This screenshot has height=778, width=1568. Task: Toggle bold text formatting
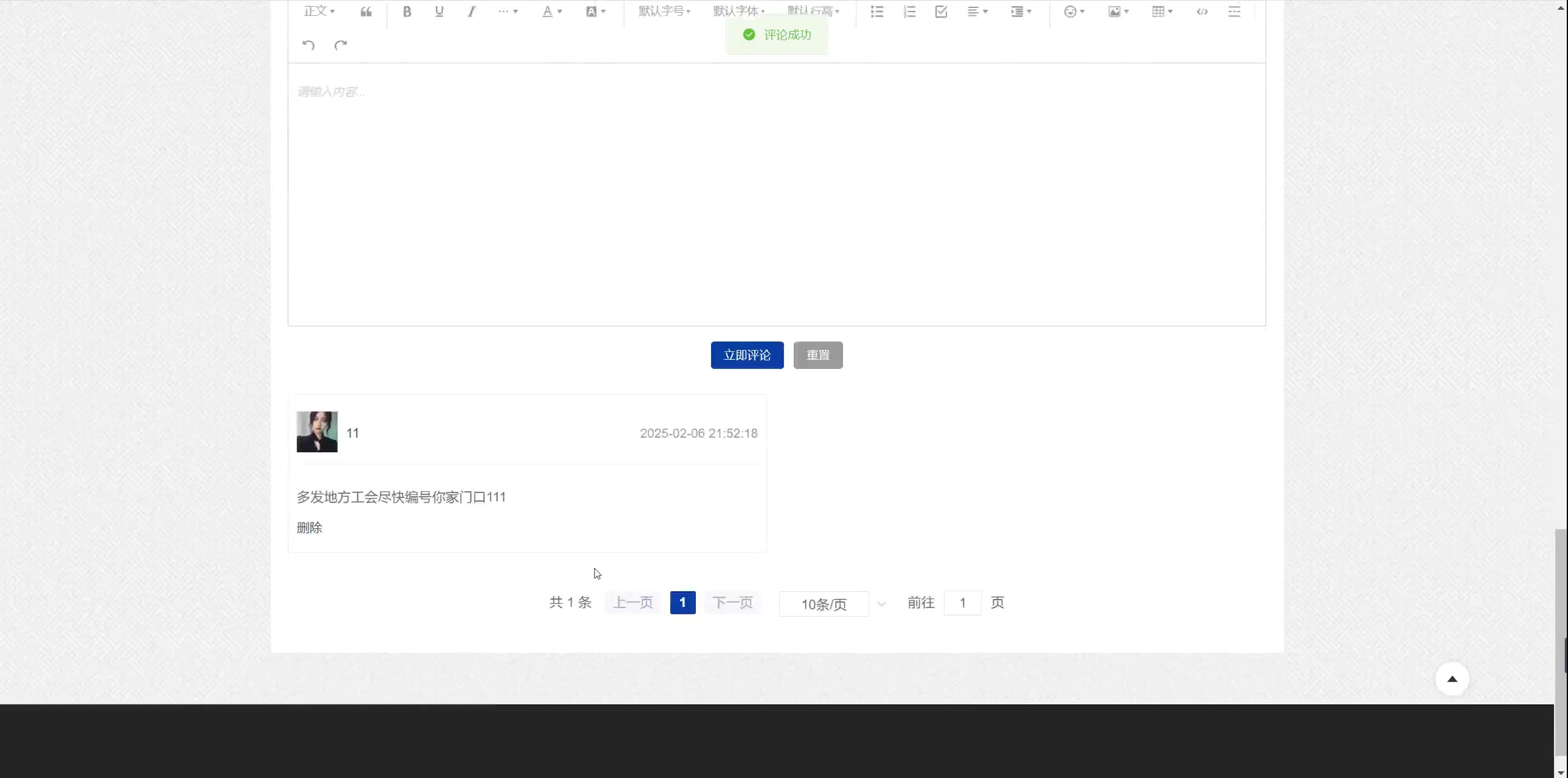pos(407,12)
